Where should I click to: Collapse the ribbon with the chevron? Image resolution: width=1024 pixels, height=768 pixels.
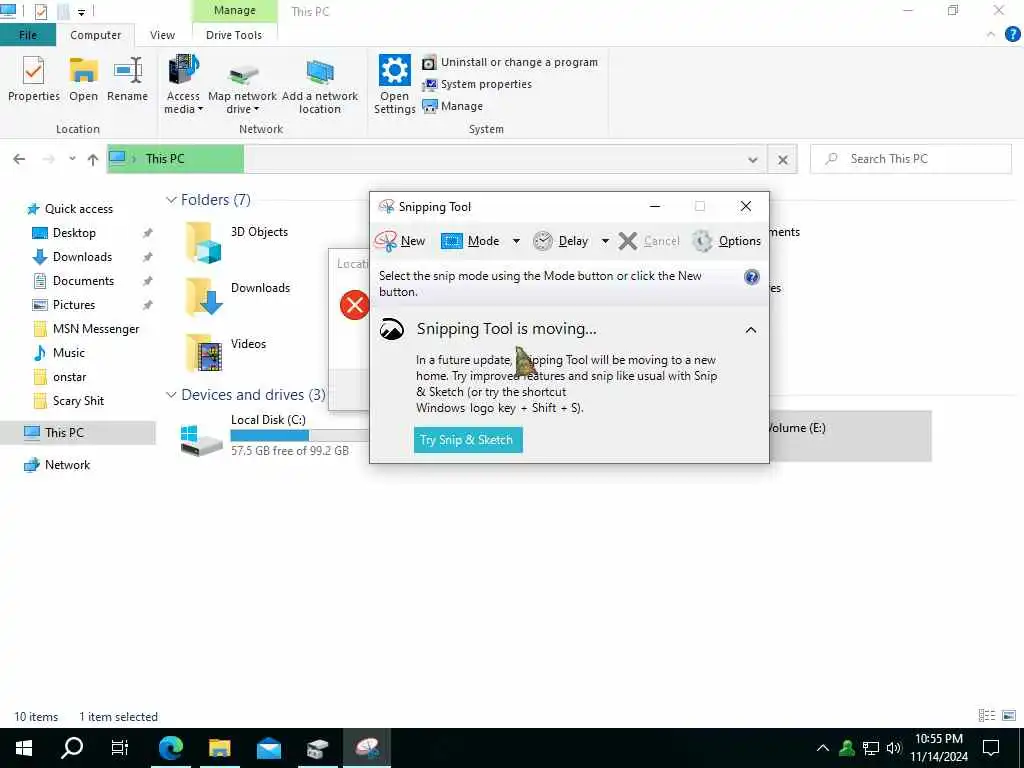(x=991, y=34)
